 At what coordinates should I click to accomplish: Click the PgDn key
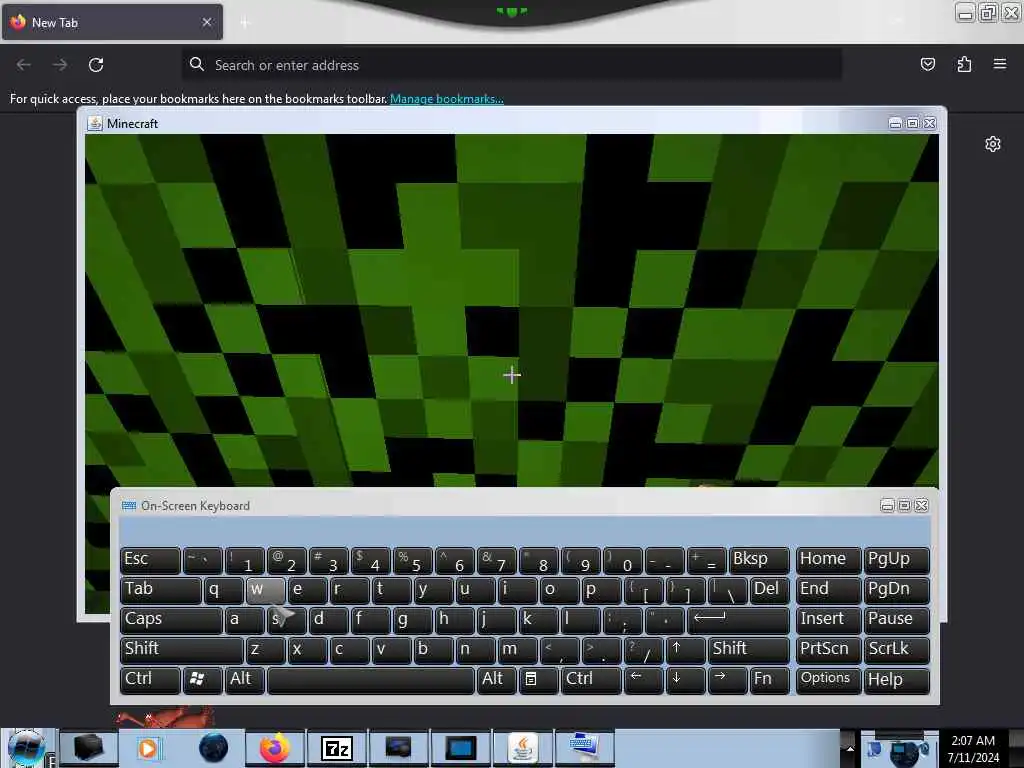(x=896, y=590)
